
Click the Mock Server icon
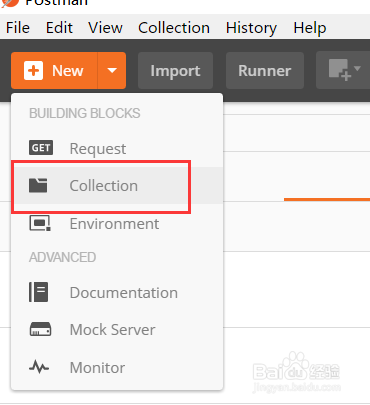(x=40, y=329)
